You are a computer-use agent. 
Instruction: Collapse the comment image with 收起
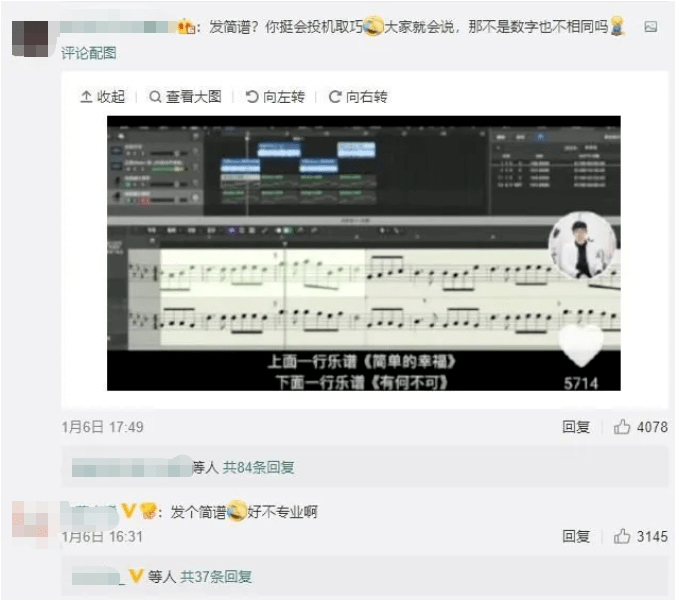tap(102, 96)
